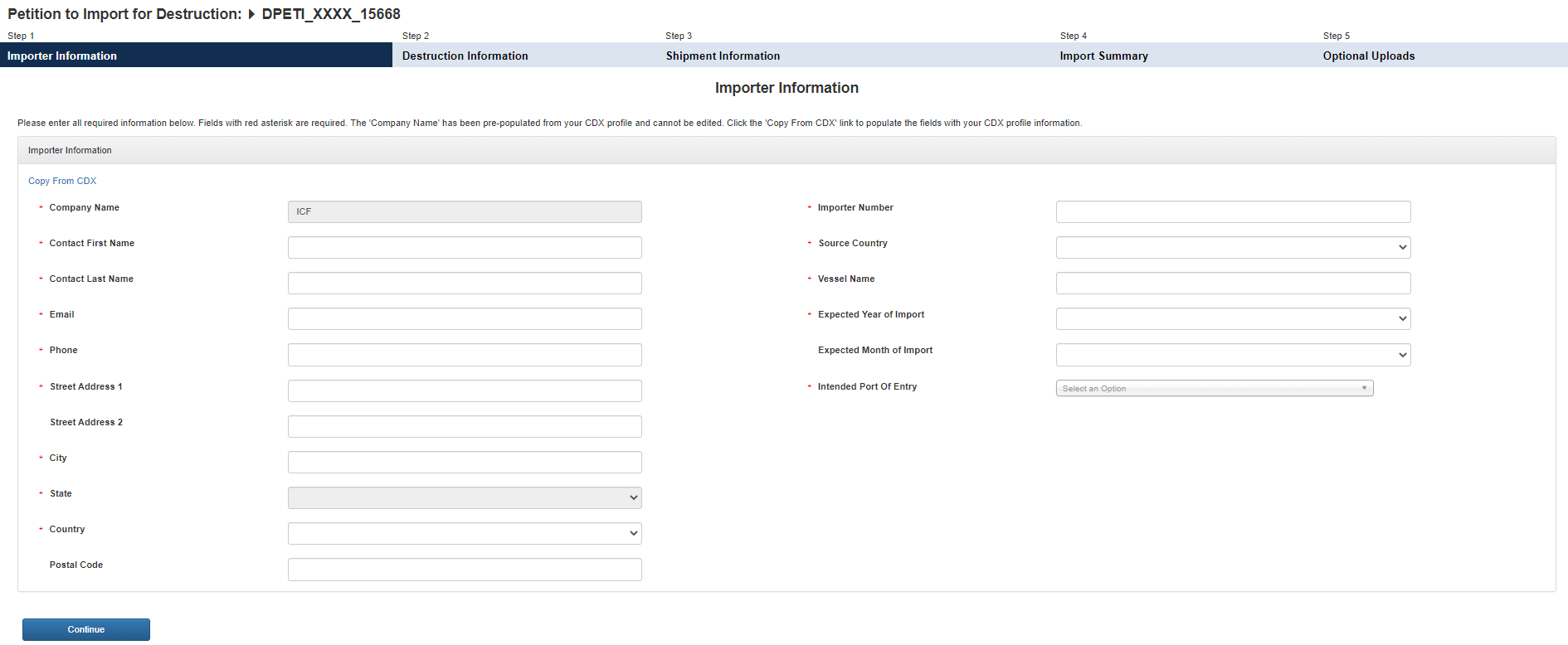Click the Importer Number field
Image resolution: width=1568 pixels, height=645 pixels.
coord(1233,211)
